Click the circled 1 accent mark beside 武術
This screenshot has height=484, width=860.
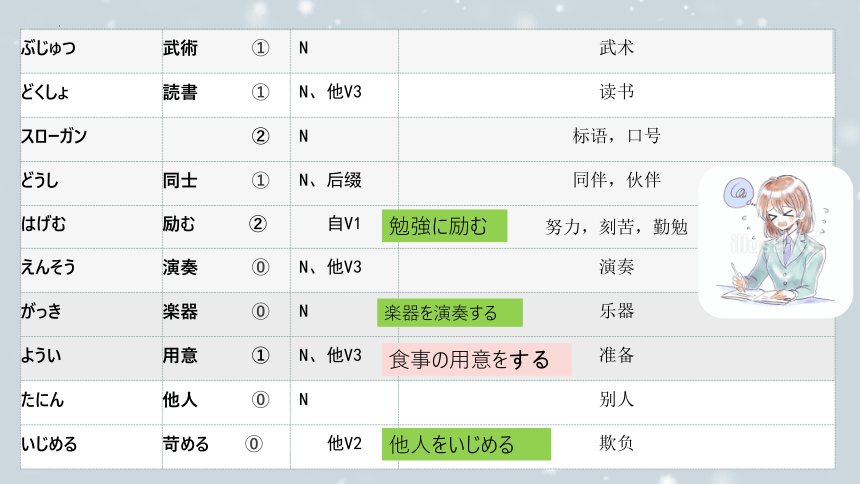[x=261, y=48]
